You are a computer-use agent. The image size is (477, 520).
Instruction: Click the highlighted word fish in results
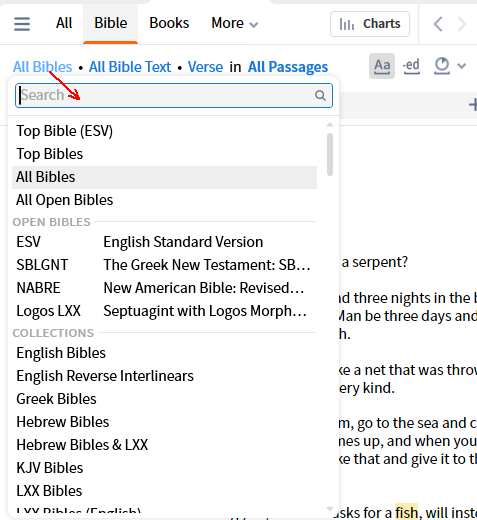pyautogui.click(x=406, y=512)
